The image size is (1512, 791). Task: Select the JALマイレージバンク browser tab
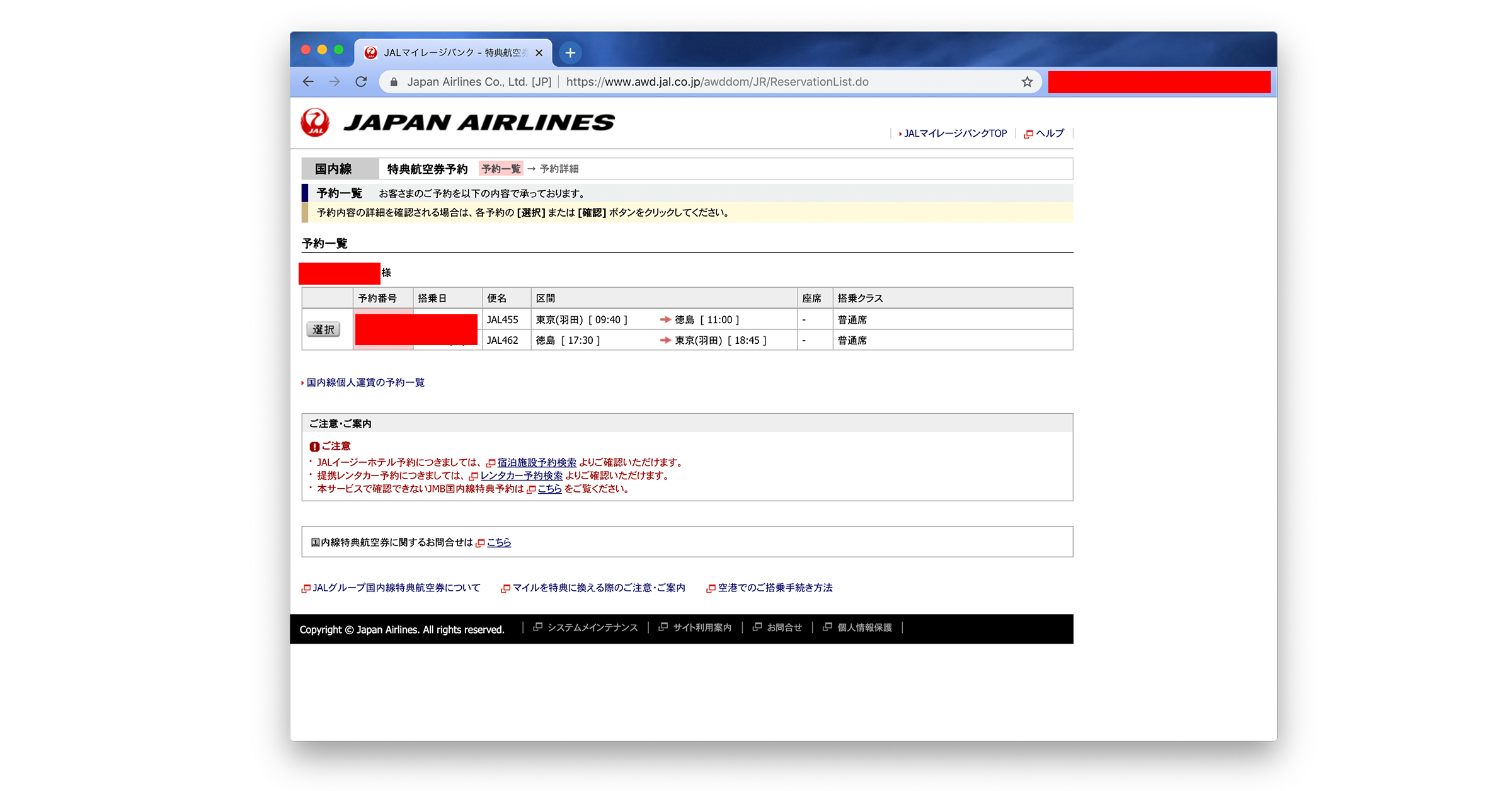(x=453, y=53)
